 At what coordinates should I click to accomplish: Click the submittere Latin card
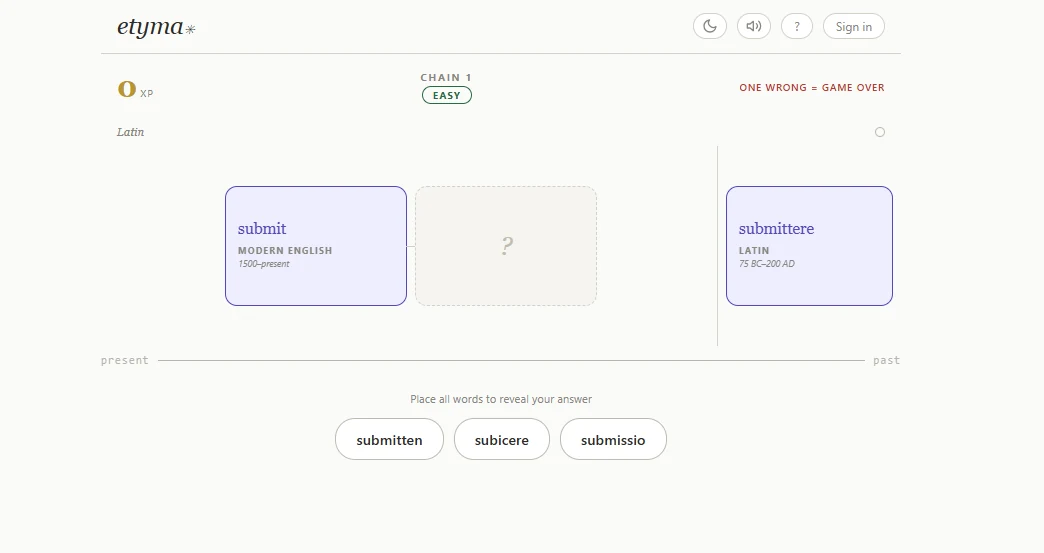click(809, 246)
